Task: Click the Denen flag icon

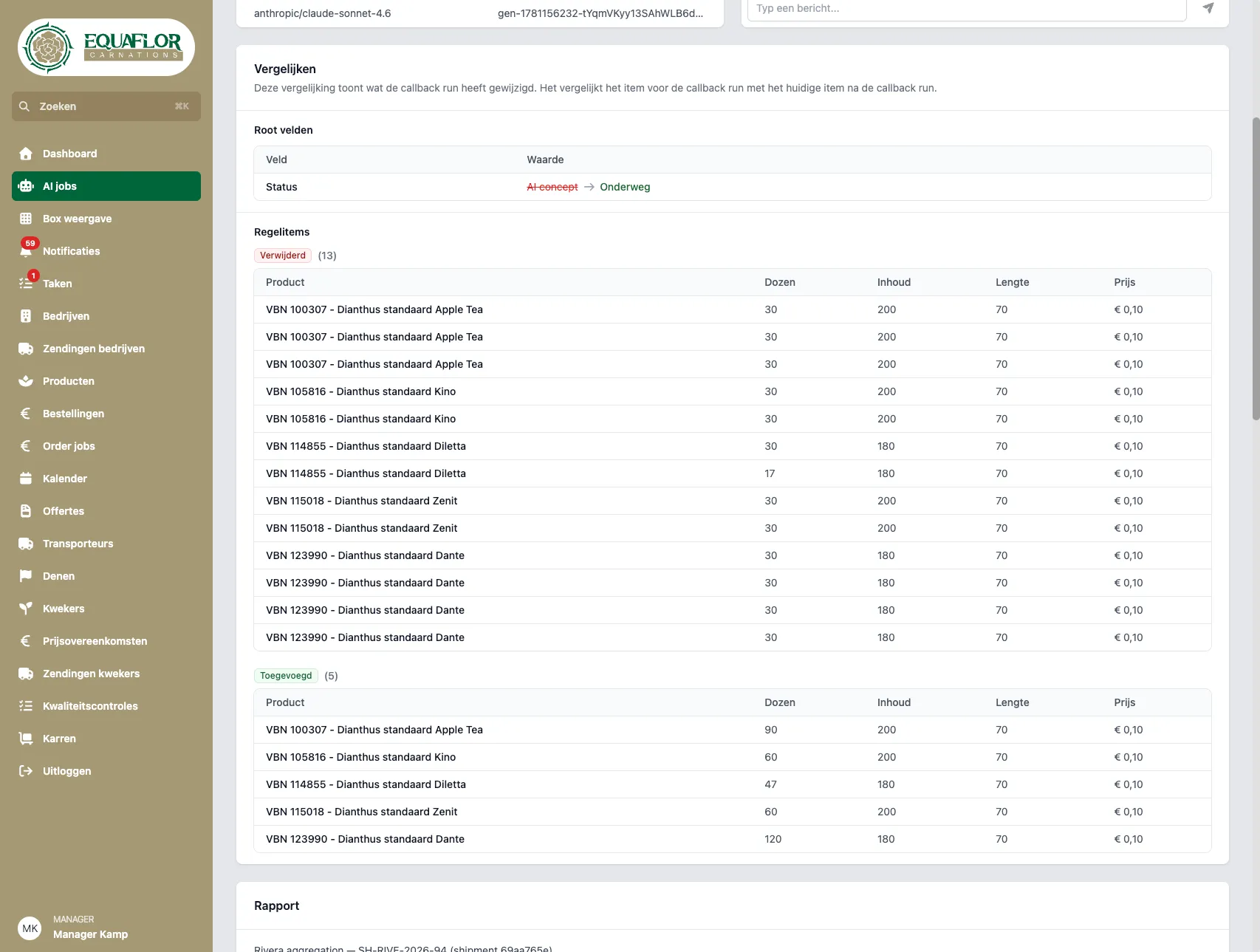Action: click(26, 576)
